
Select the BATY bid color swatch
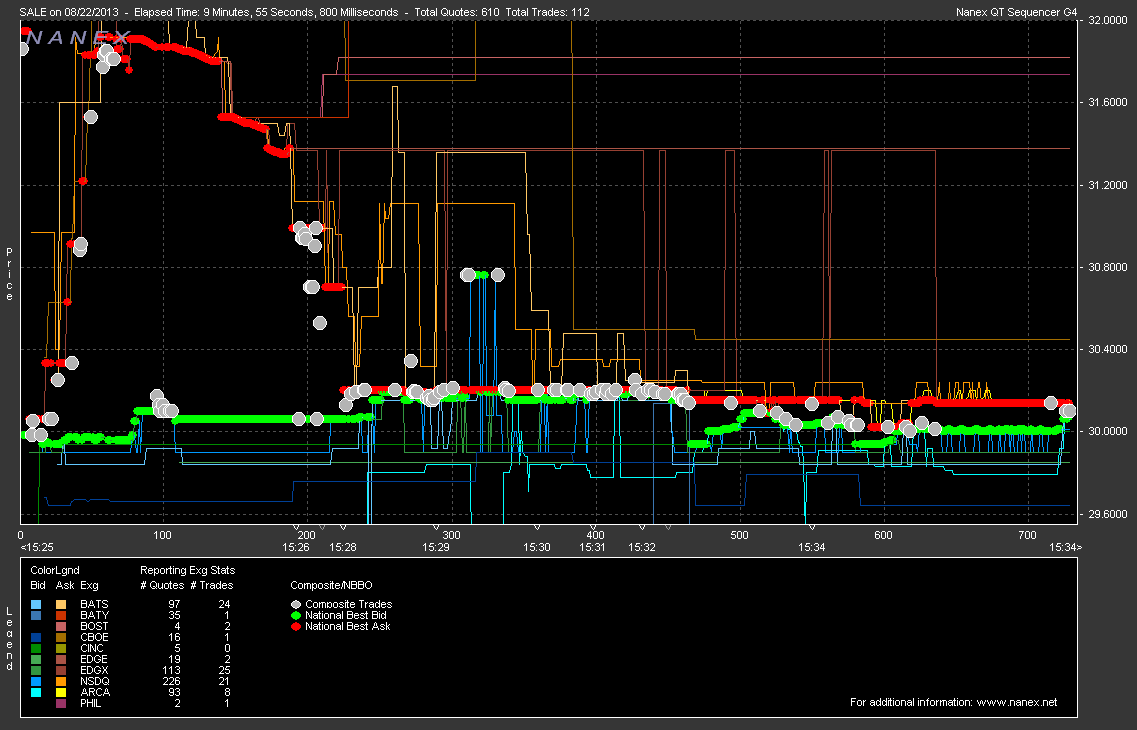tap(36, 615)
